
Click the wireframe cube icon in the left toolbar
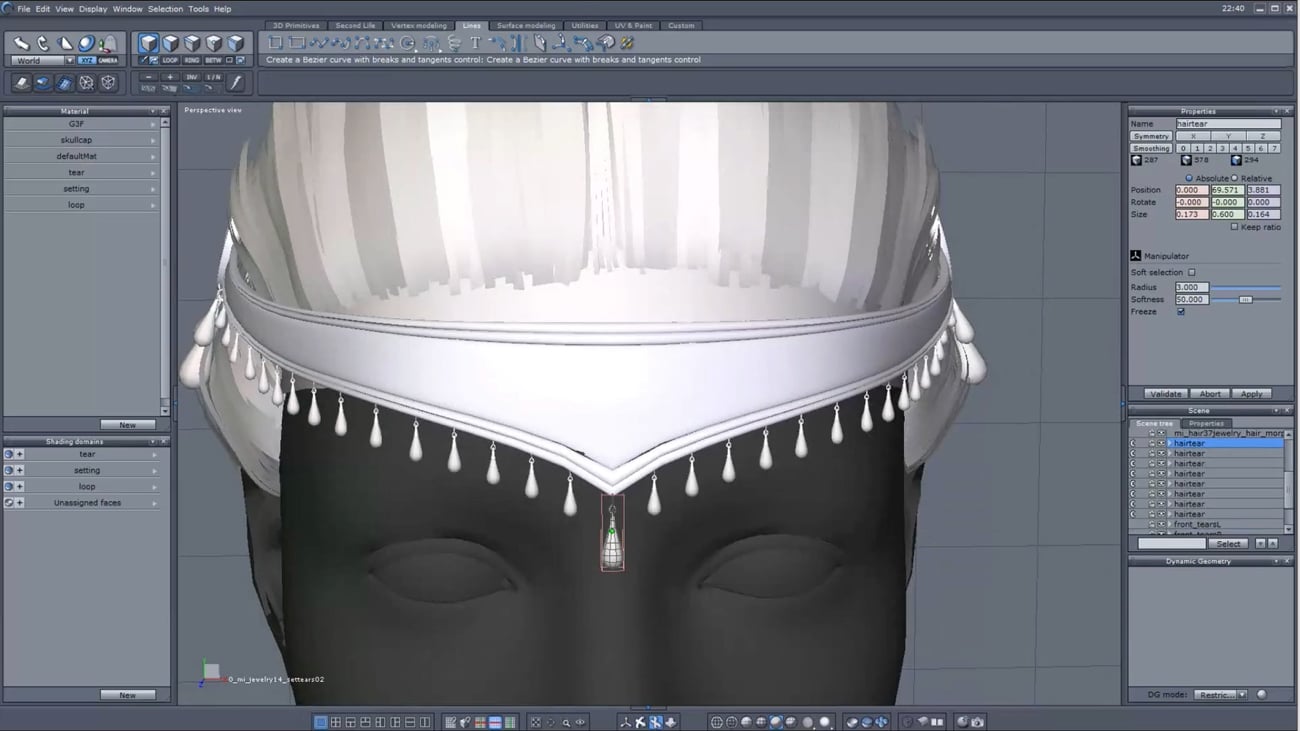pyautogui.click(x=108, y=83)
